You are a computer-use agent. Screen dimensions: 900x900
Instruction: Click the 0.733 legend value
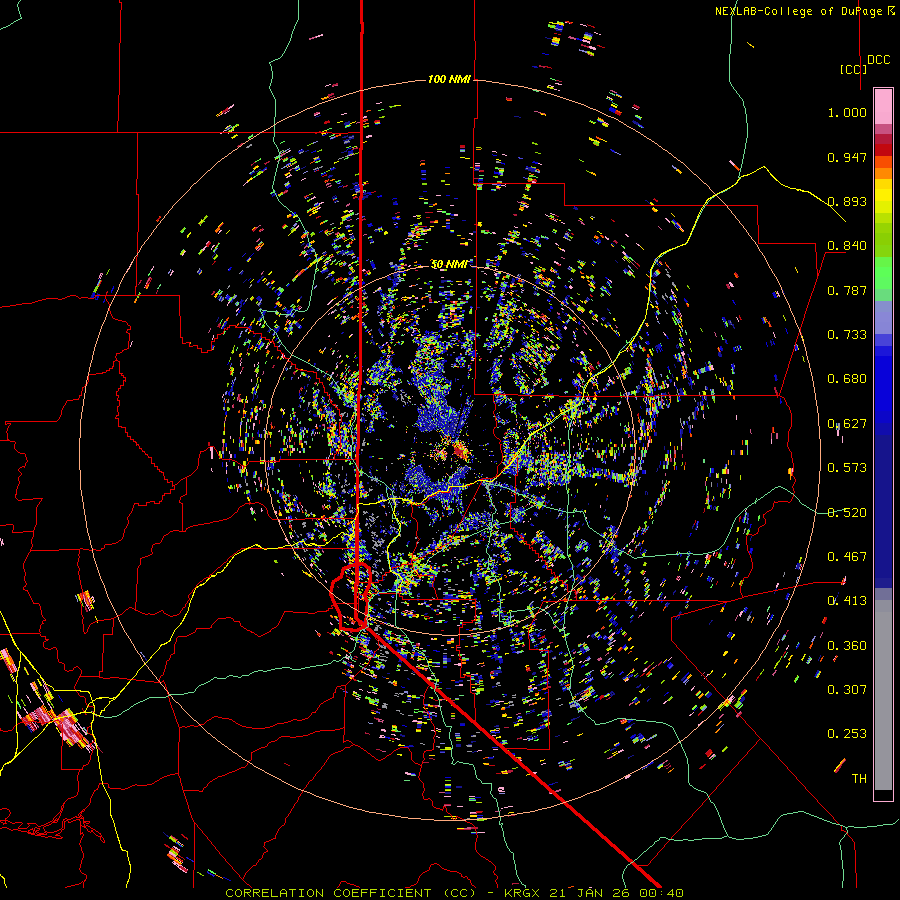point(847,335)
